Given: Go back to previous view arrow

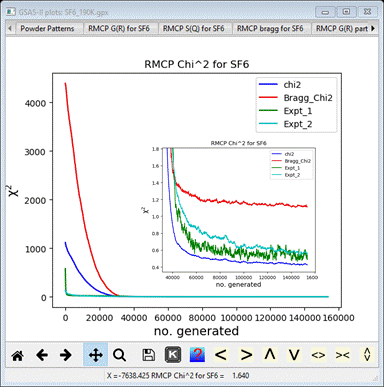Looking at the screenshot, I should 42,355.
